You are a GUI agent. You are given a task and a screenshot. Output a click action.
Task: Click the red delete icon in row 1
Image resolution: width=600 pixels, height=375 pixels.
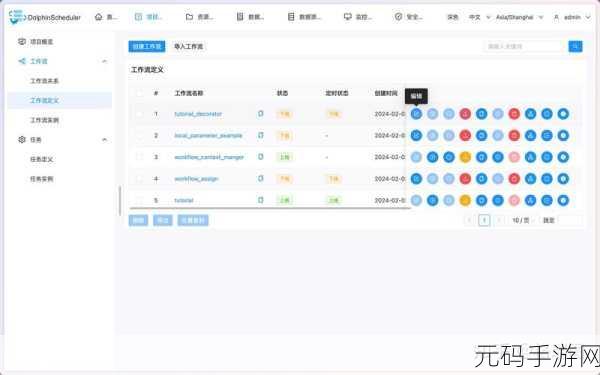pos(514,114)
